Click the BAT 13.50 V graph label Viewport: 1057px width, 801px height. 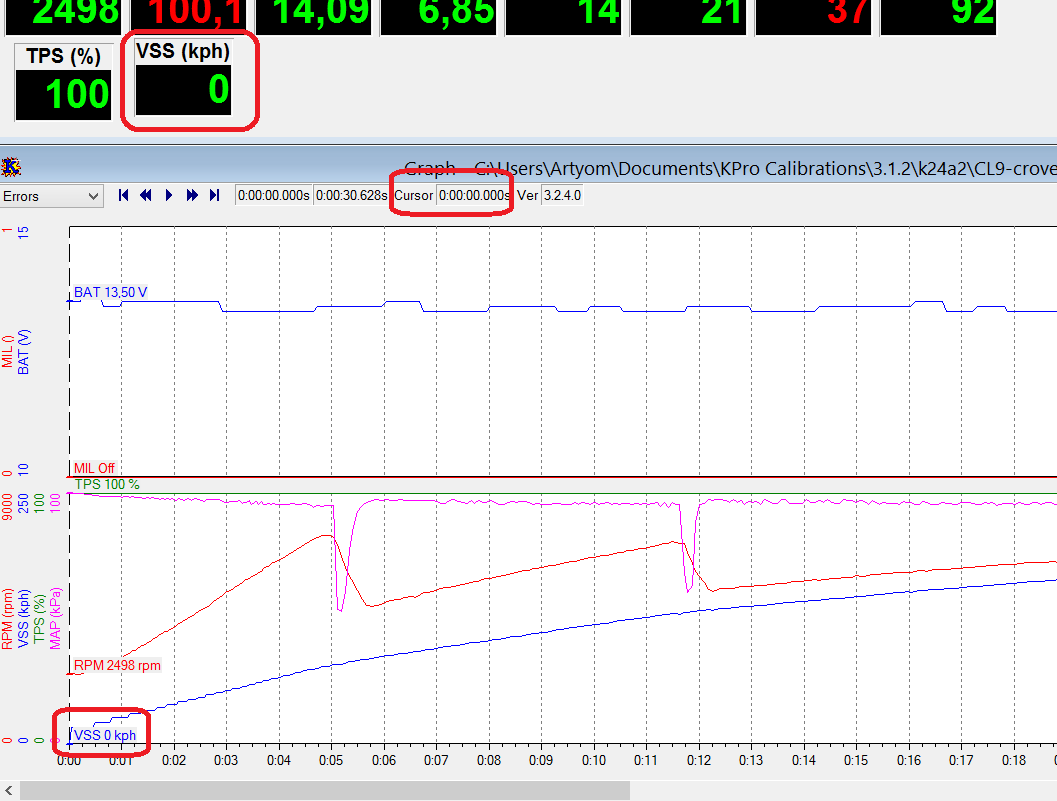point(110,292)
